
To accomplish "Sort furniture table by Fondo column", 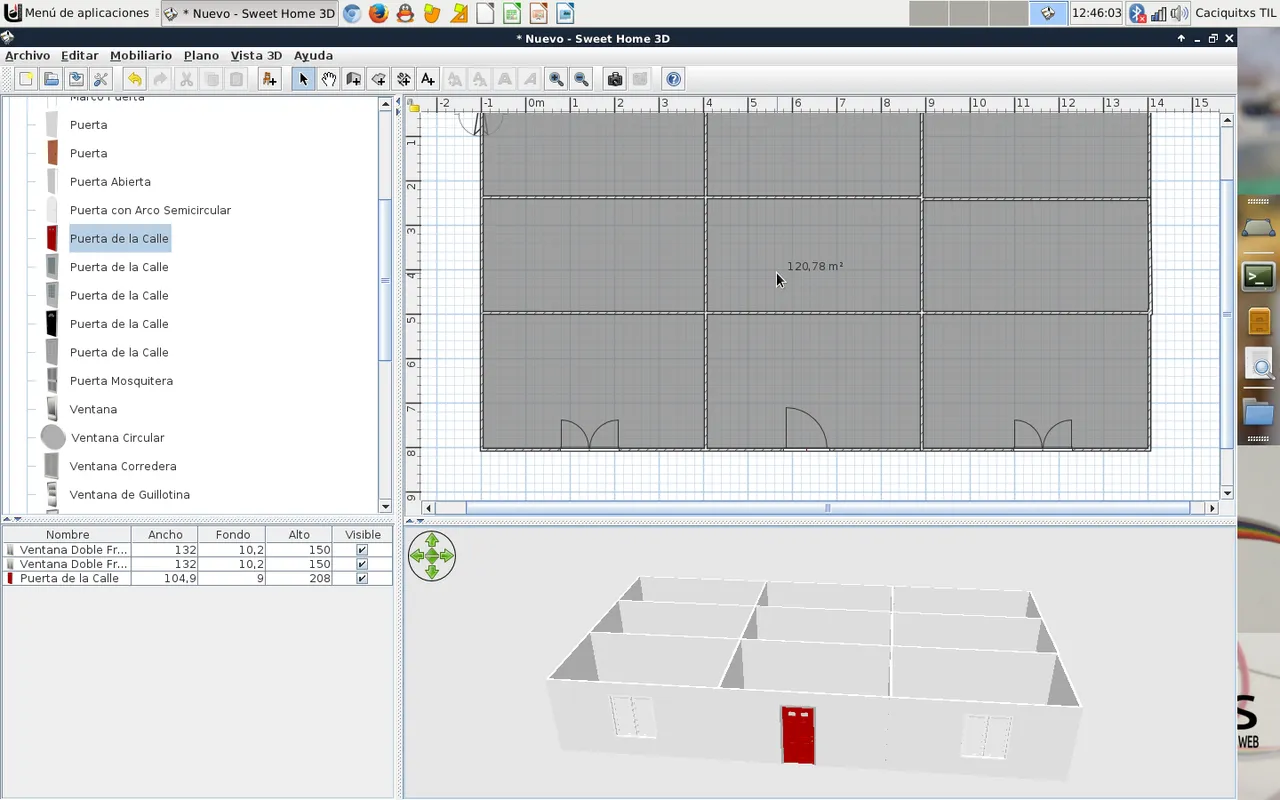I will [232, 535].
